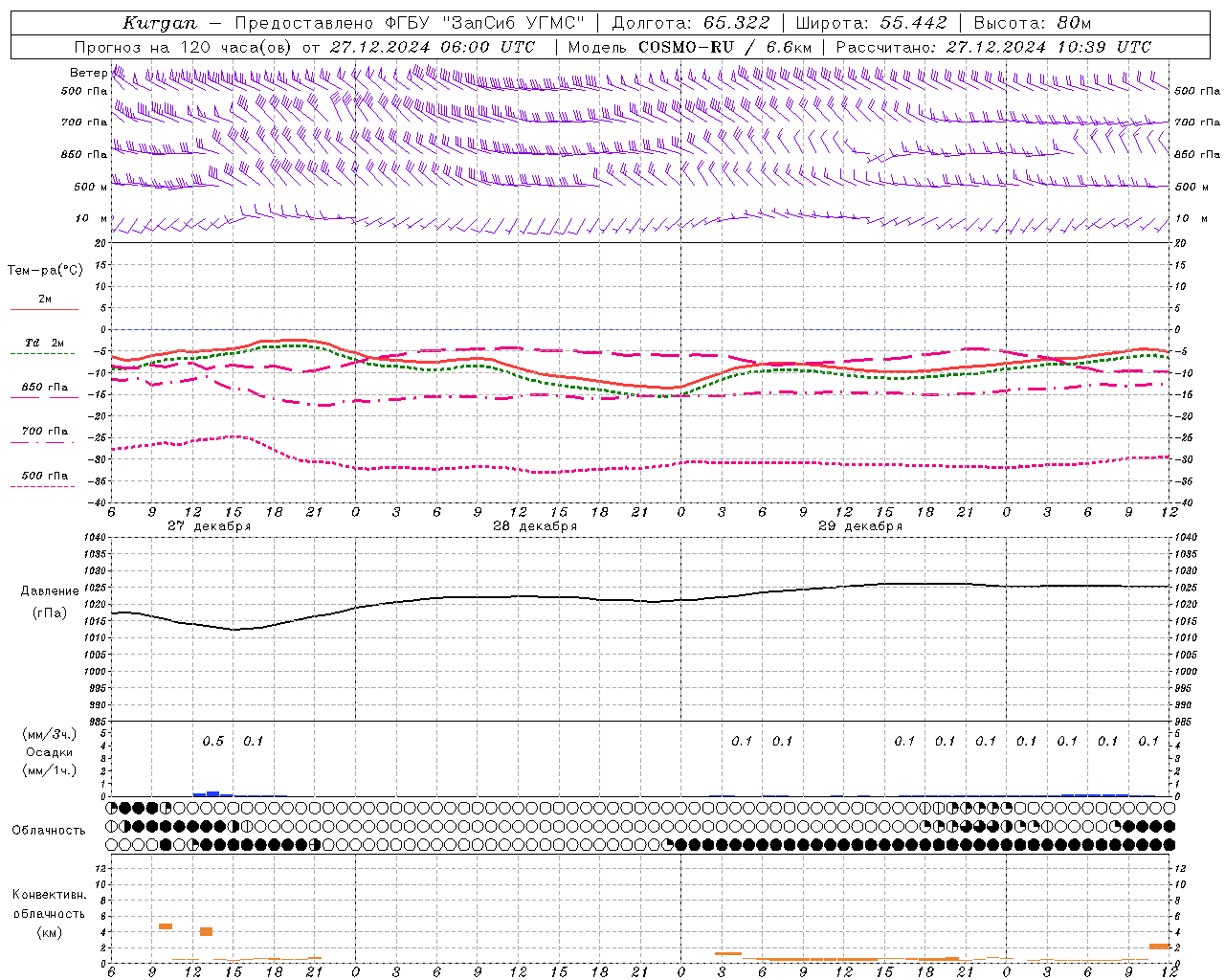This screenshot has width=1225, height=980.
Task: Click the "Модель COSMO-RU / 6.6км" text
Action: click(x=690, y=47)
